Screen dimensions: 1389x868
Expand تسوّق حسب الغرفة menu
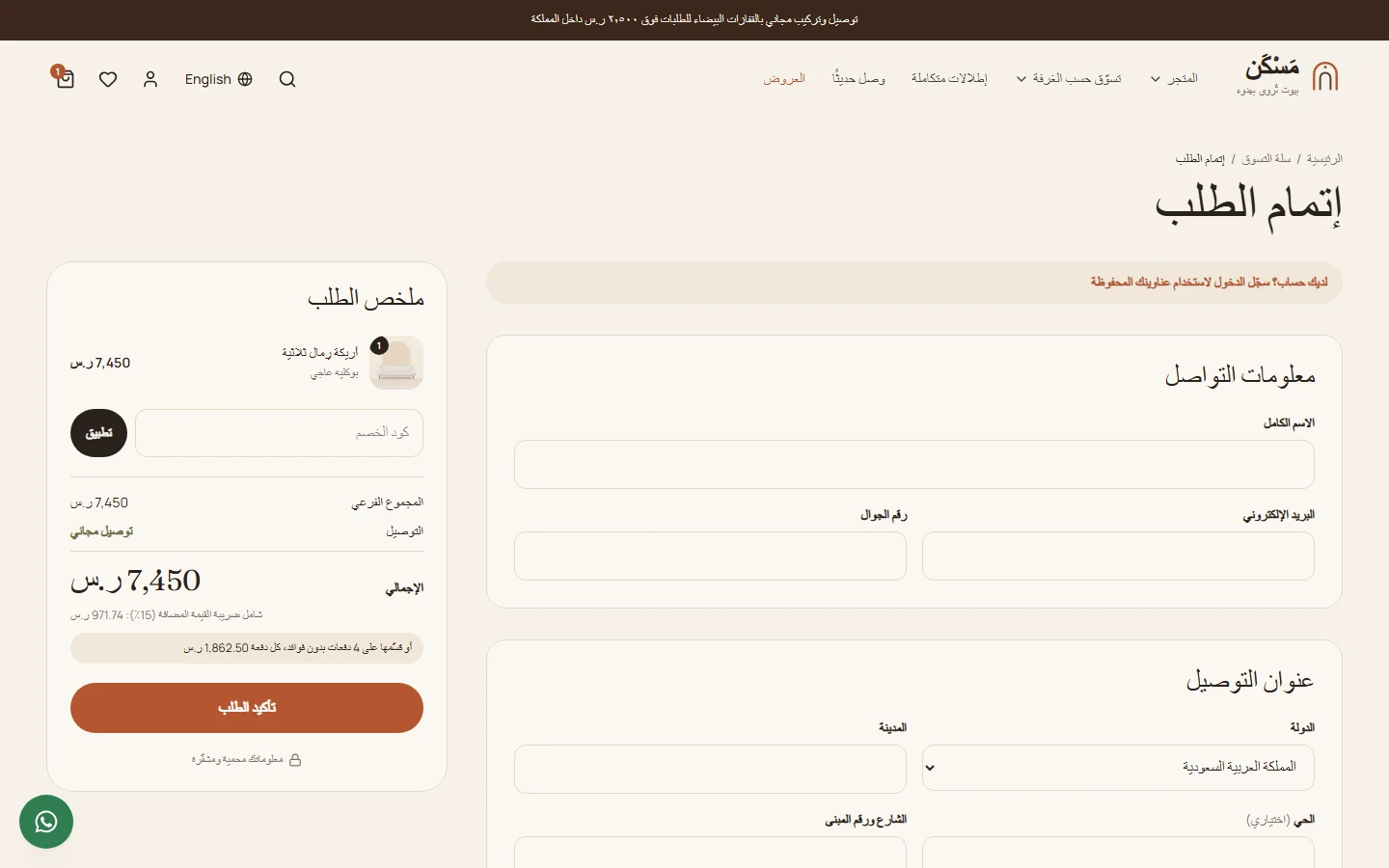tap(1069, 78)
